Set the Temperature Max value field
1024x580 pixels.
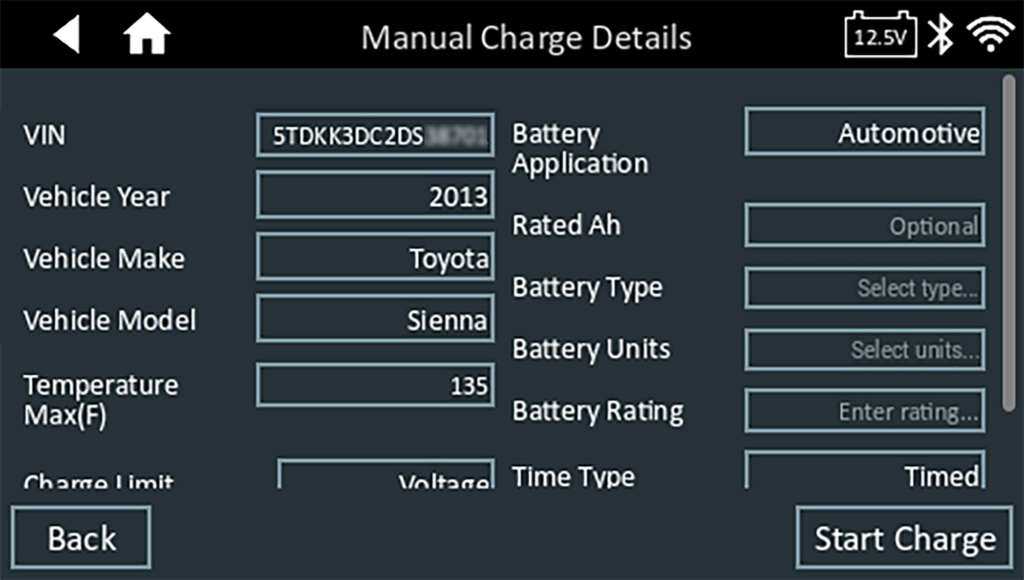pyautogui.click(x=375, y=385)
